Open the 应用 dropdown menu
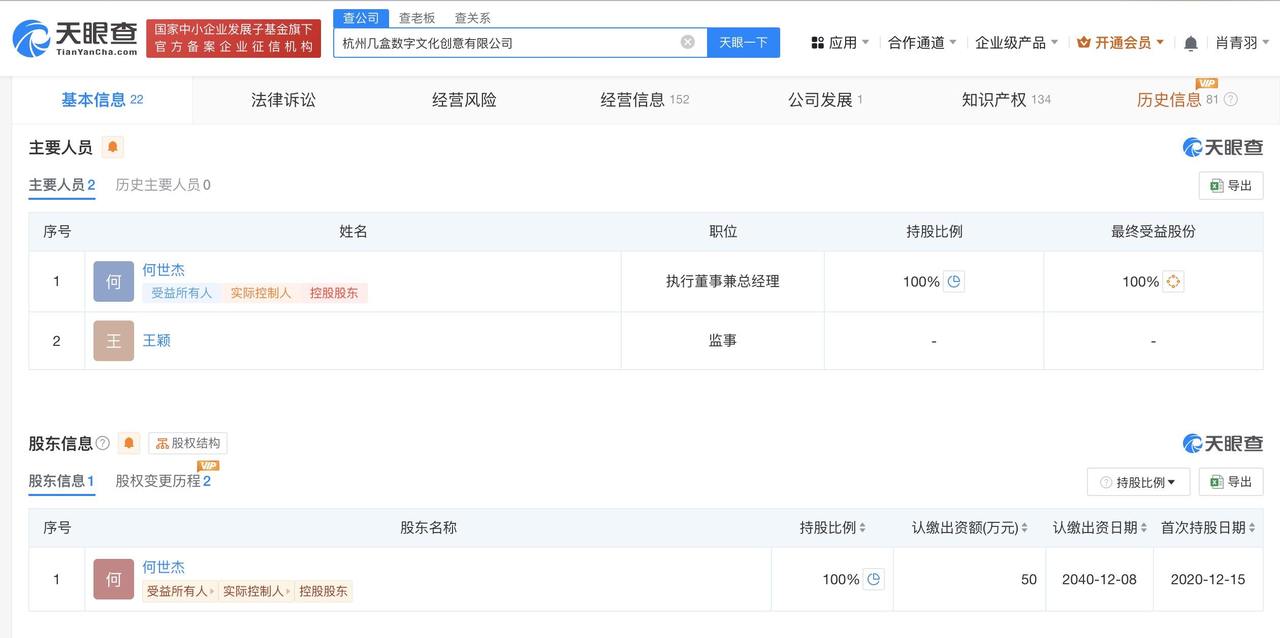The height and width of the screenshot is (638, 1280). (x=840, y=43)
